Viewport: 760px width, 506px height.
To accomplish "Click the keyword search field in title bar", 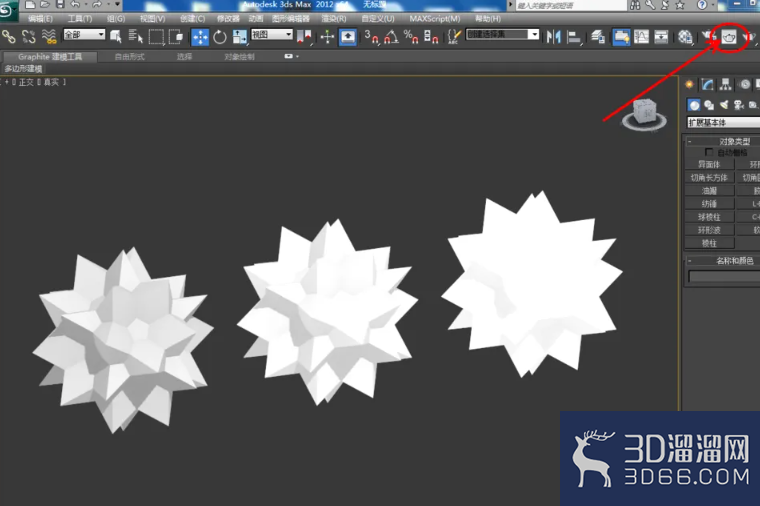I will (x=571, y=5).
